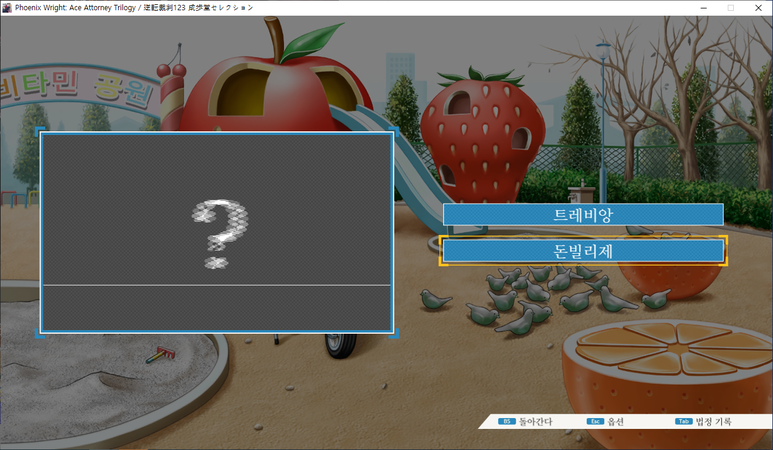This screenshot has height=450, width=773.
Task: Close the Ace Attorney Trilogy window
Action: point(758,8)
